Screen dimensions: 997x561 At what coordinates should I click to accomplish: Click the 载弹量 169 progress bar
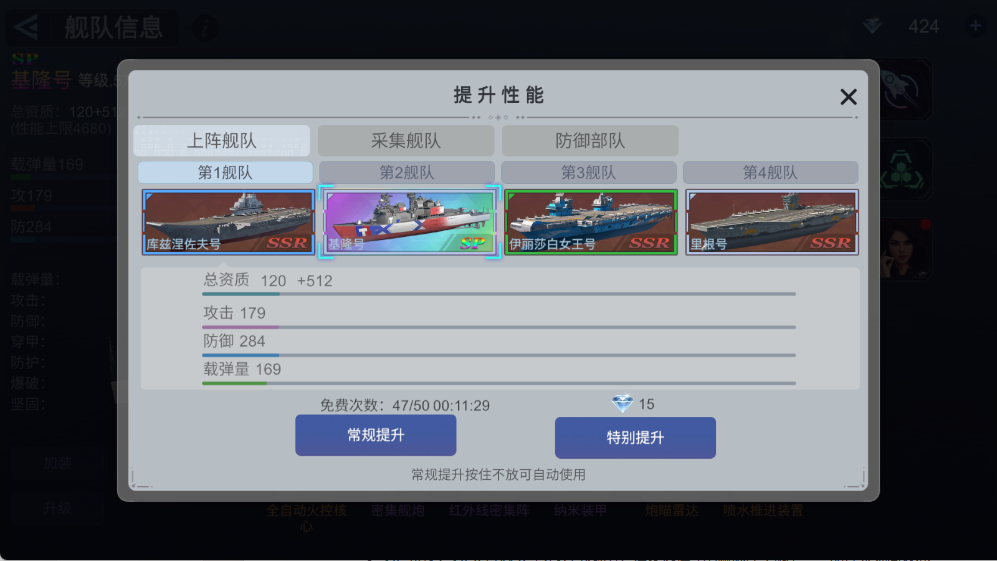[499, 383]
